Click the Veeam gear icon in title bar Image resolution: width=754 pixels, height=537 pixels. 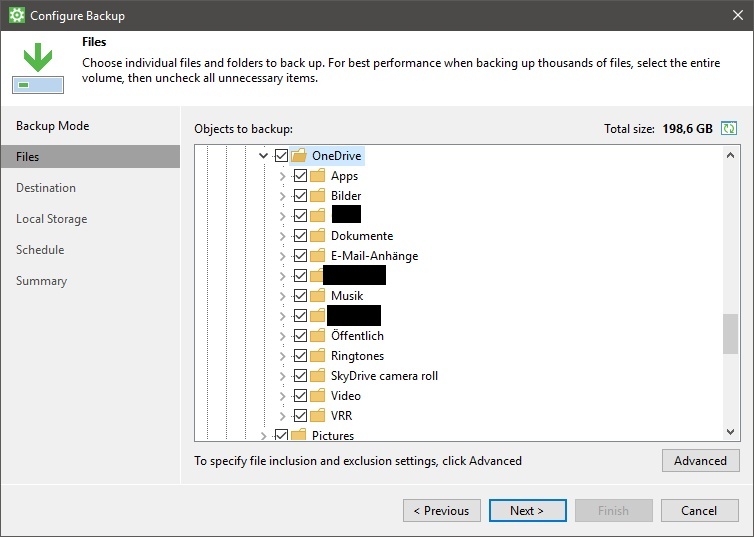point(16,15)
